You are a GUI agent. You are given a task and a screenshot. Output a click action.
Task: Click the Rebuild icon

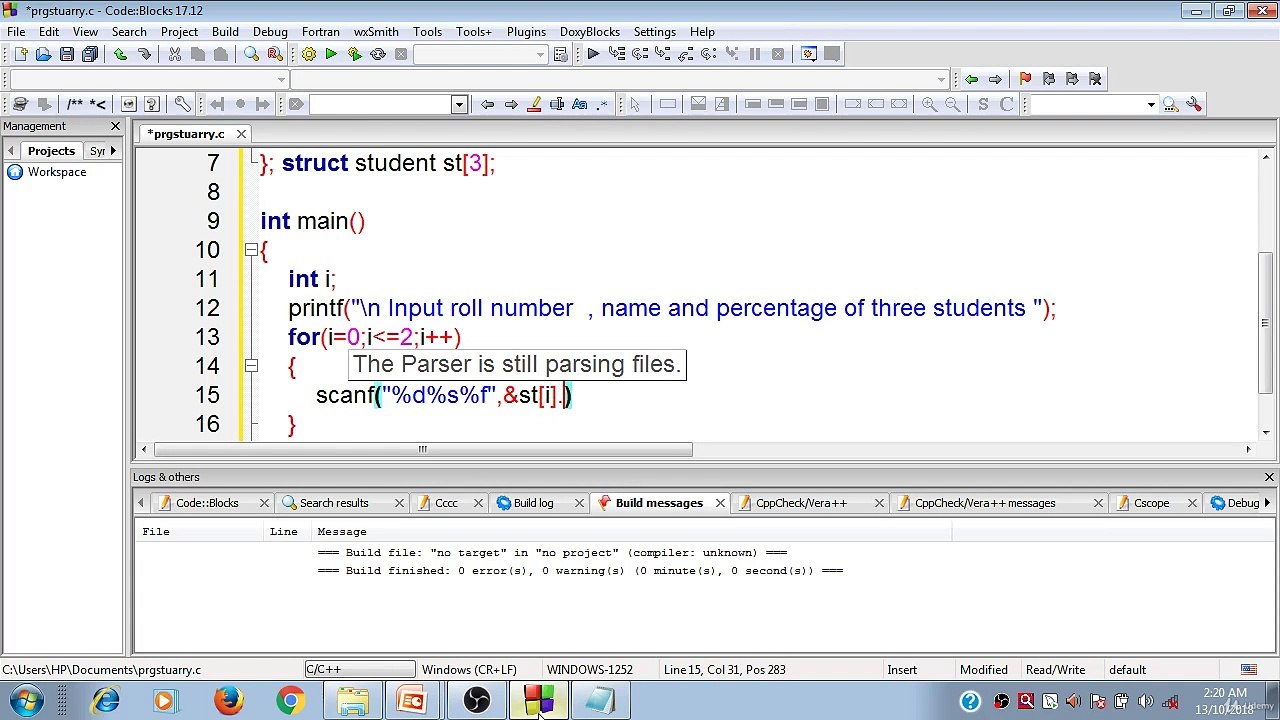tap(378, 54)
